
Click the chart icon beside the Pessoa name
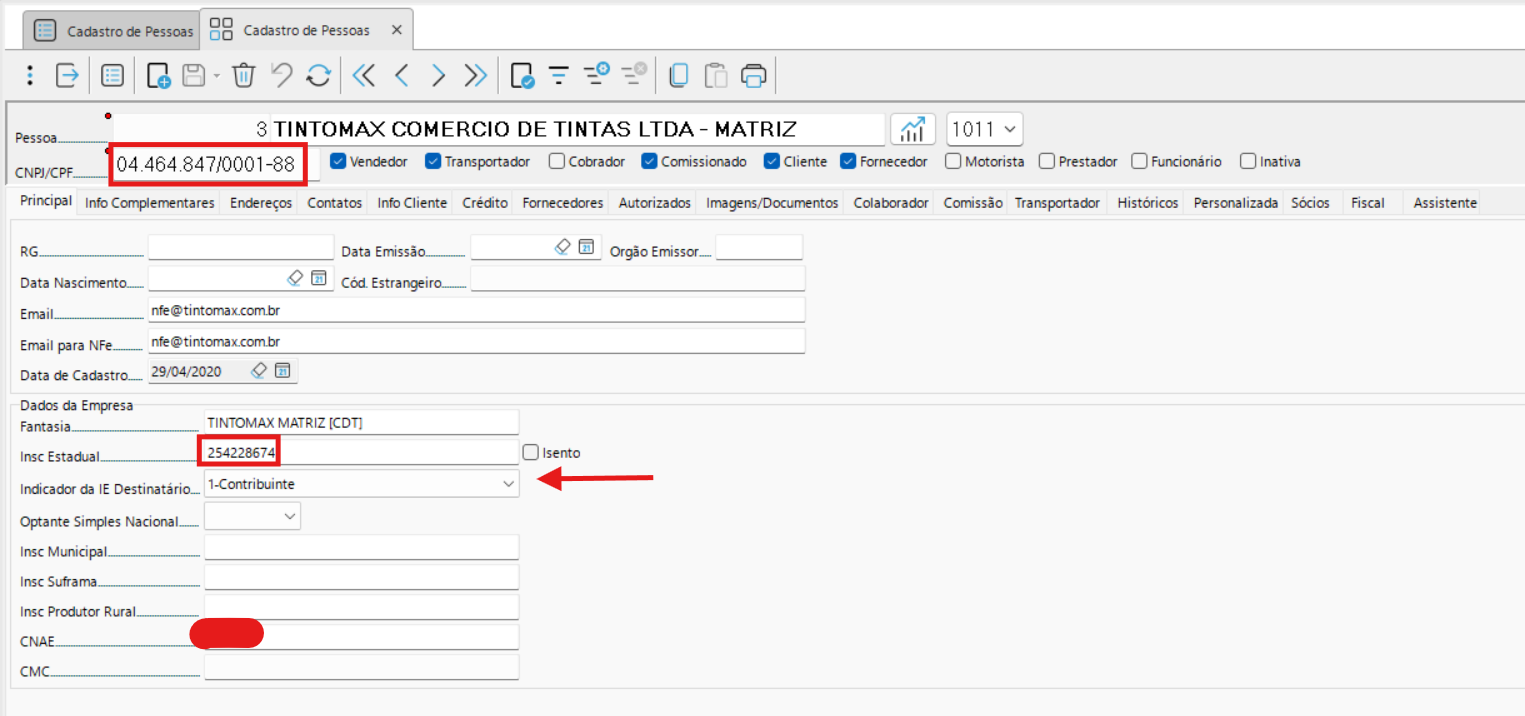tap(911, 129)
